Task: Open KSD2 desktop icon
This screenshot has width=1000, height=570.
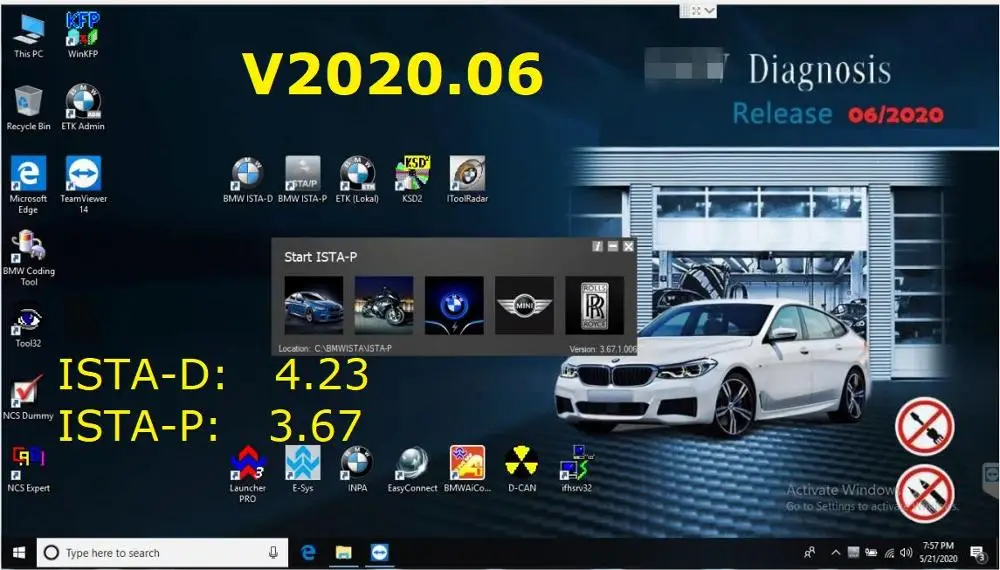Action: coord(413,180)
